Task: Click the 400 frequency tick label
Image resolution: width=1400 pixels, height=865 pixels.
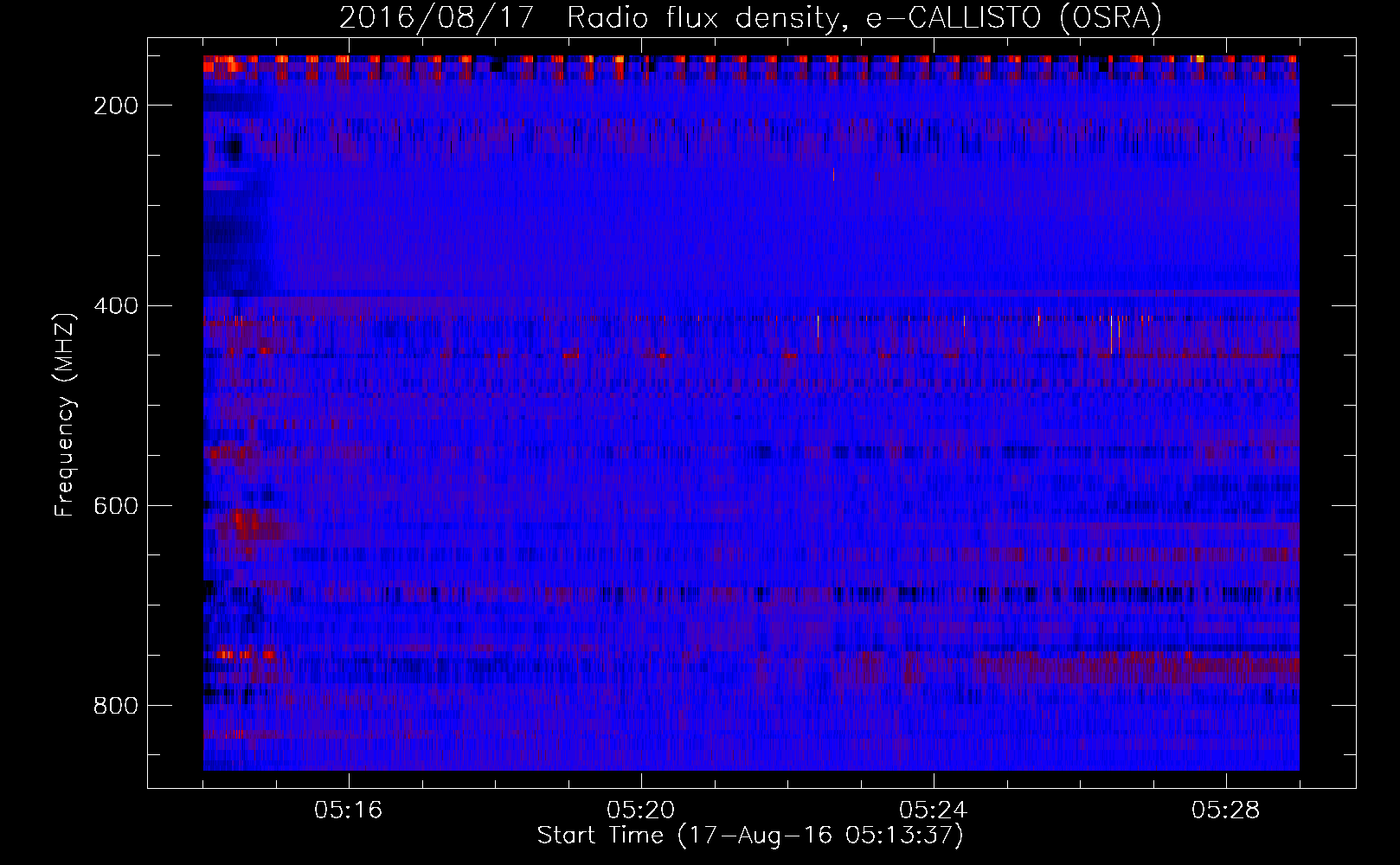Action: coord(116,306)
